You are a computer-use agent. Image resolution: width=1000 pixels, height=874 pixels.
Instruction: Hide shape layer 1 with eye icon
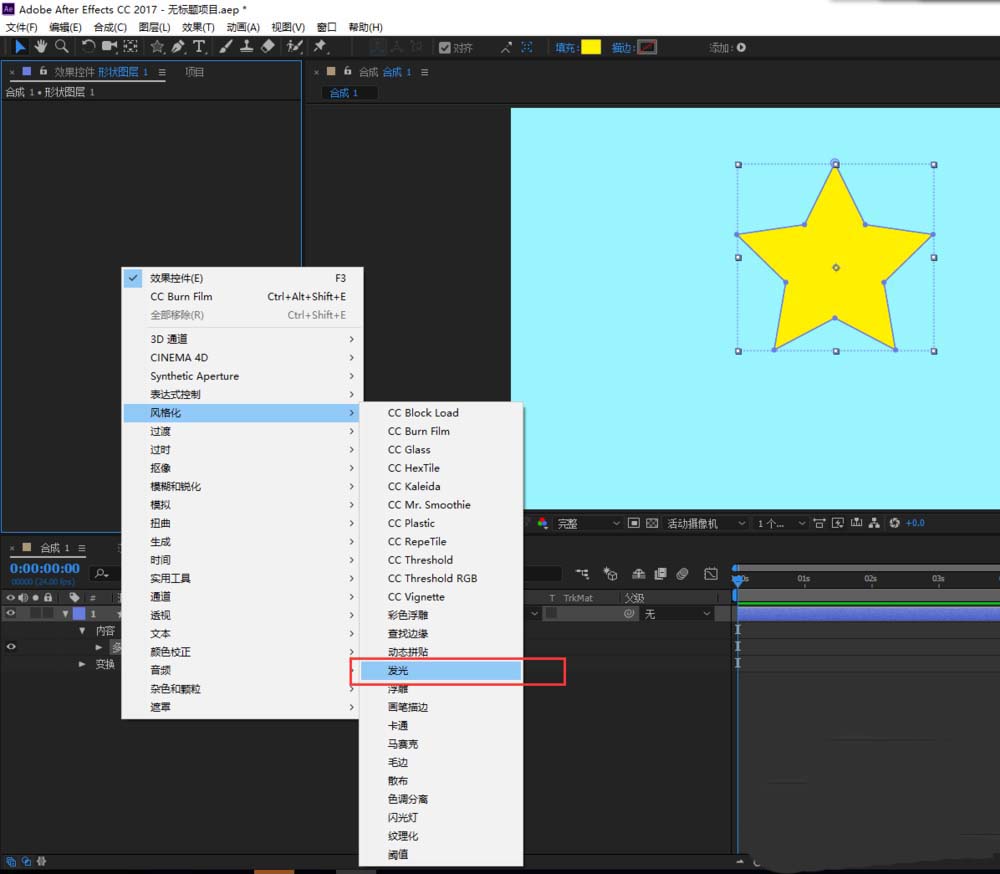[11, 614]
